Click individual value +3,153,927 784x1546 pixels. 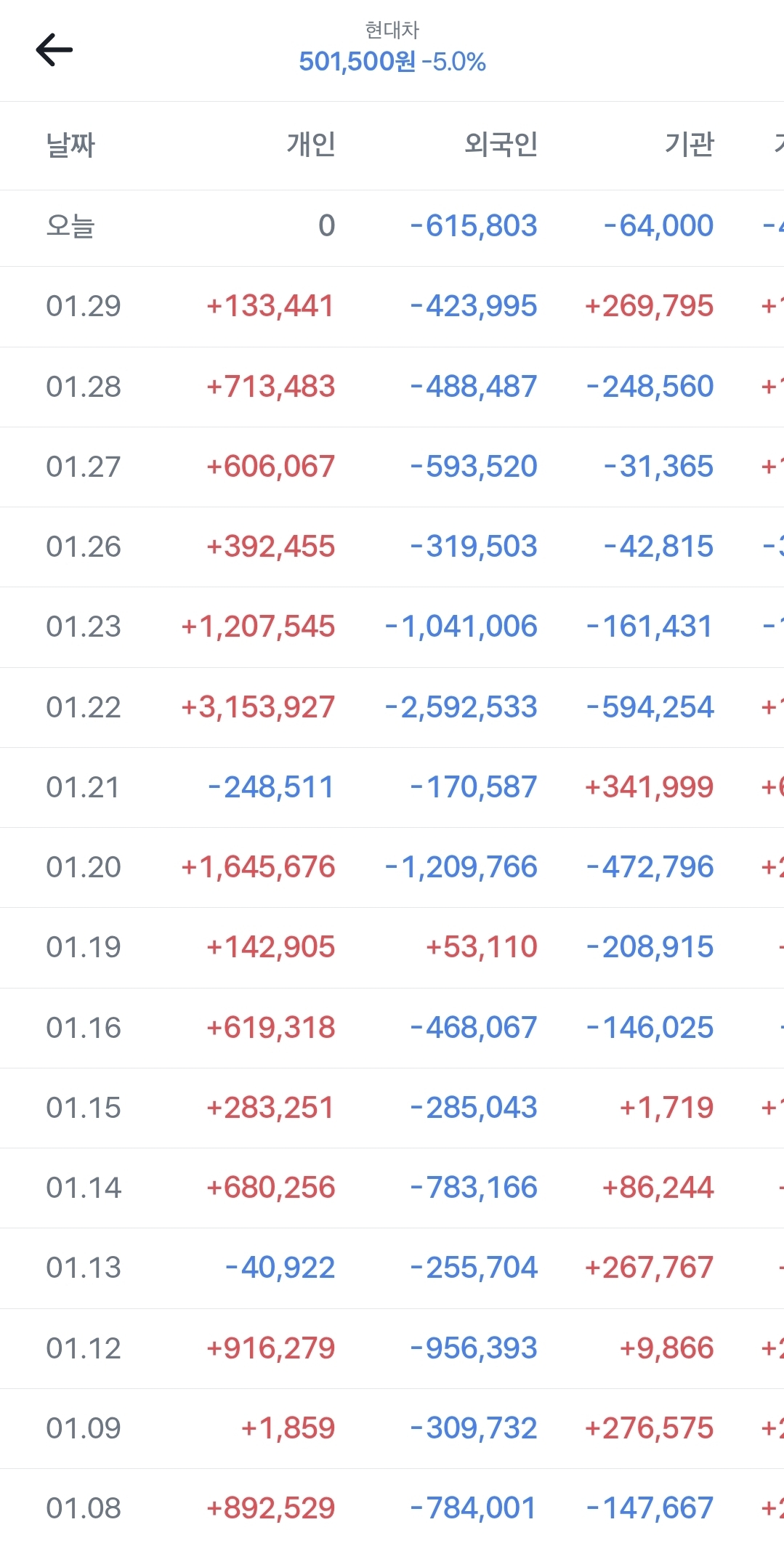click(258, 707)
